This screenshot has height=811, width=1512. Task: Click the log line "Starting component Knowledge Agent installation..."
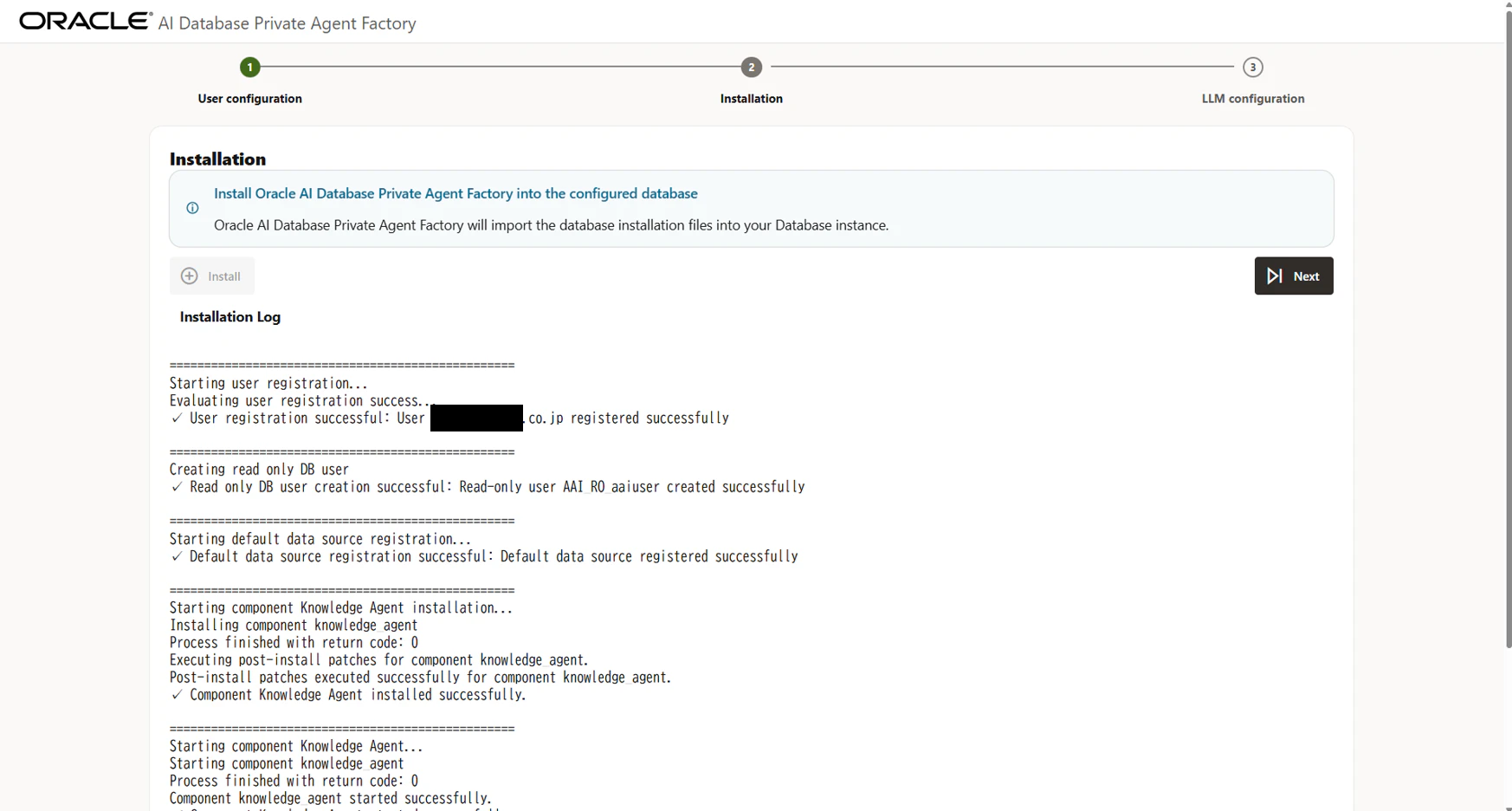click(x=341, y=608)
